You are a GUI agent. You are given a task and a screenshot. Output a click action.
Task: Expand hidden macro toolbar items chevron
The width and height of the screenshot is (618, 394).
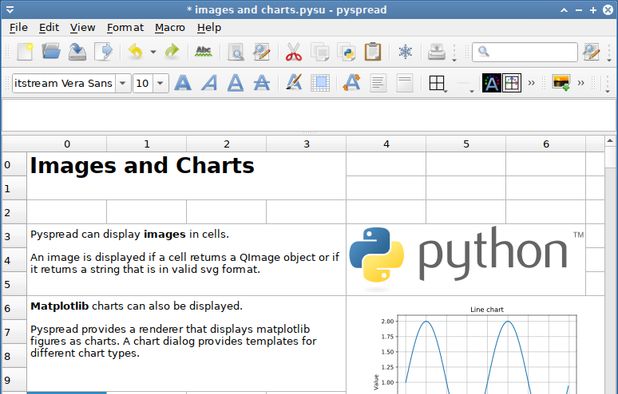[x=581, y=83]
